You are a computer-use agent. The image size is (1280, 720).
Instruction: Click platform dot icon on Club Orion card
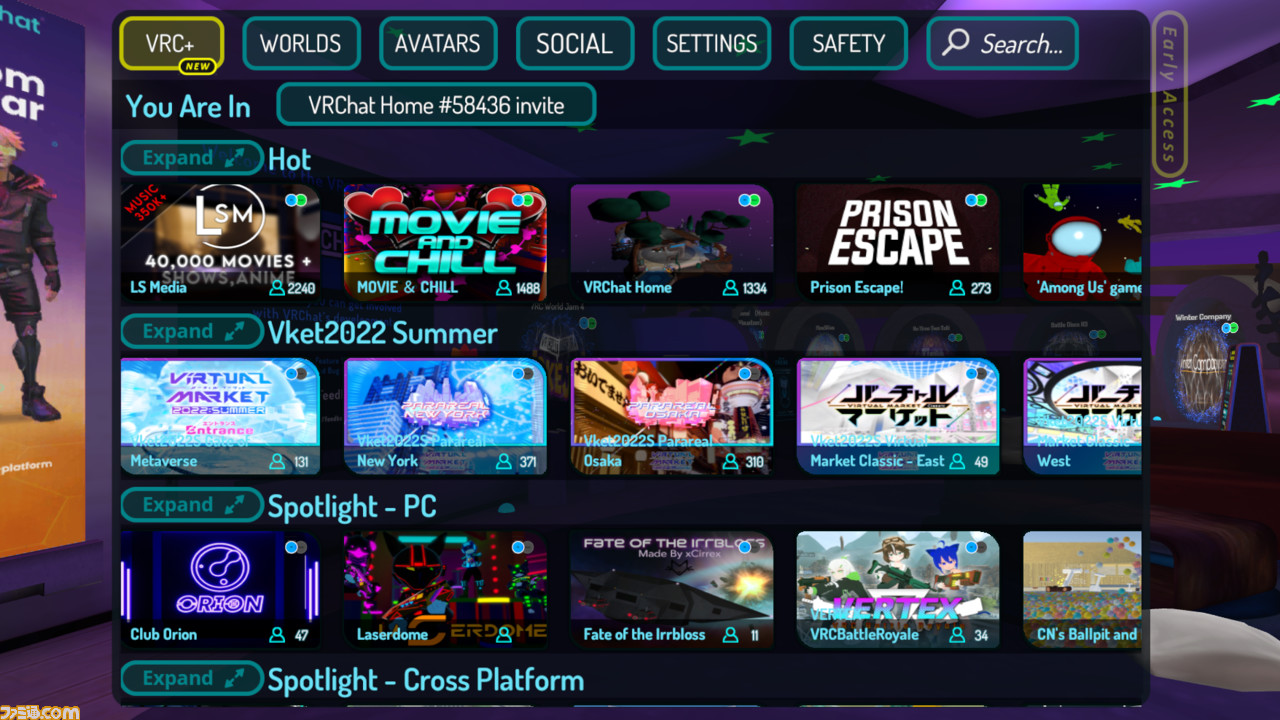click(296, 547)
